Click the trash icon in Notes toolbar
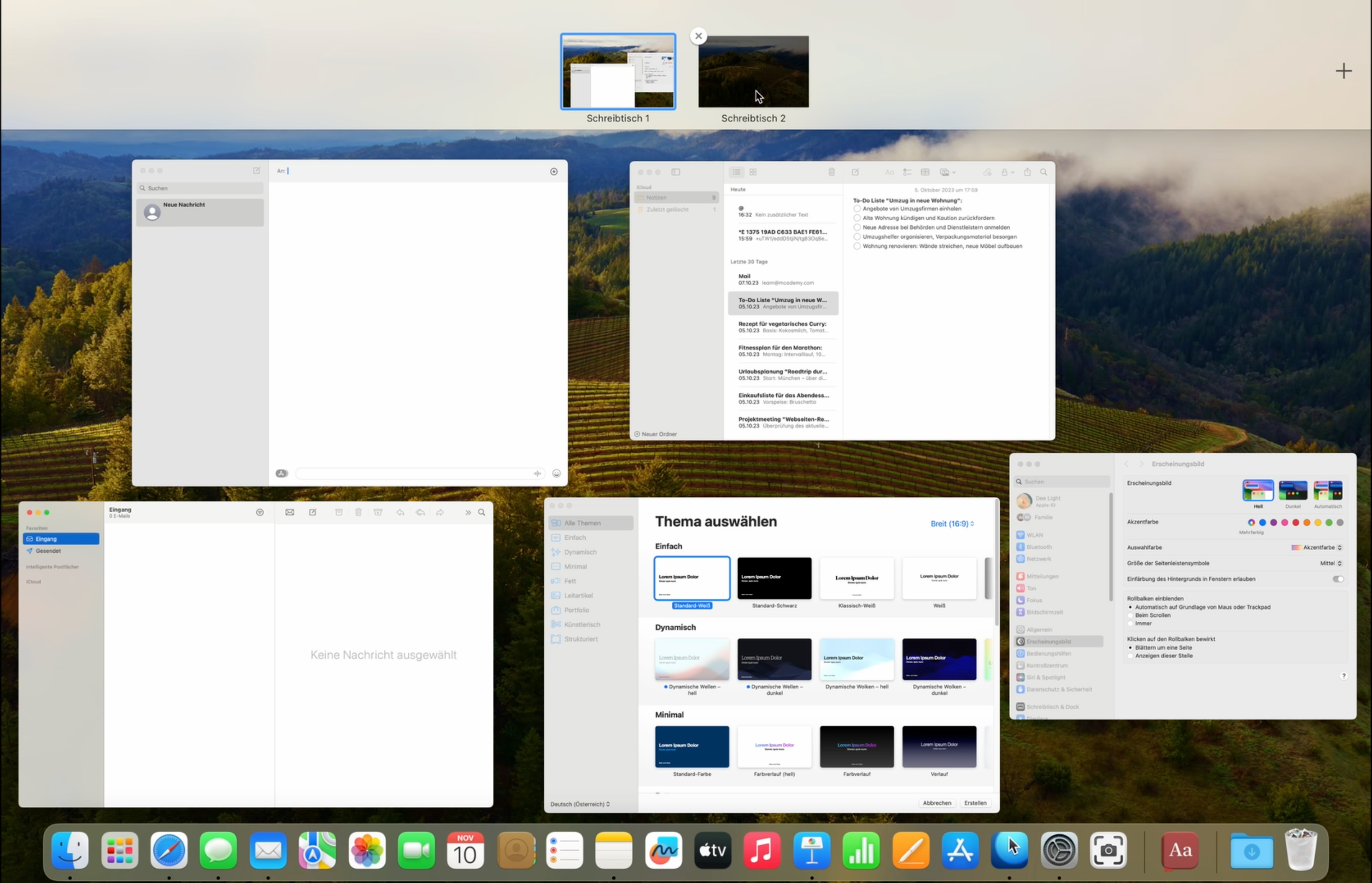 point(831,172)
